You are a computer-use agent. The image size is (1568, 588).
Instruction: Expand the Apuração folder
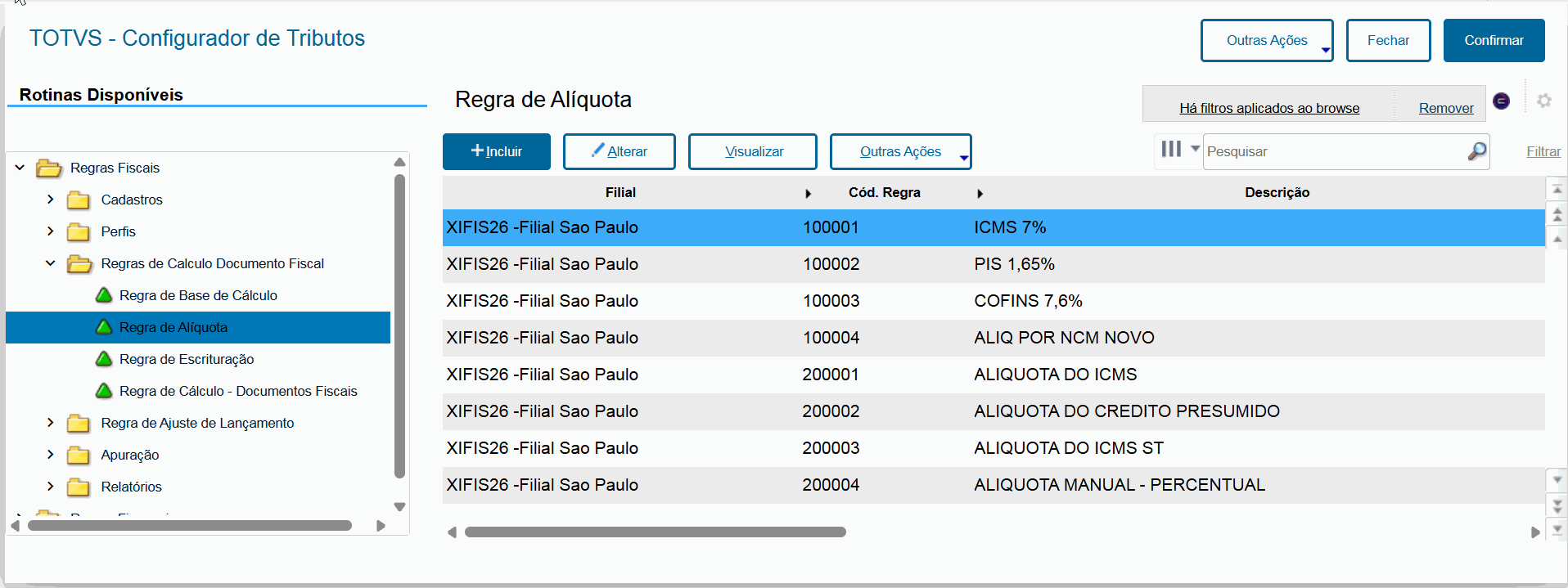[51, 455]
